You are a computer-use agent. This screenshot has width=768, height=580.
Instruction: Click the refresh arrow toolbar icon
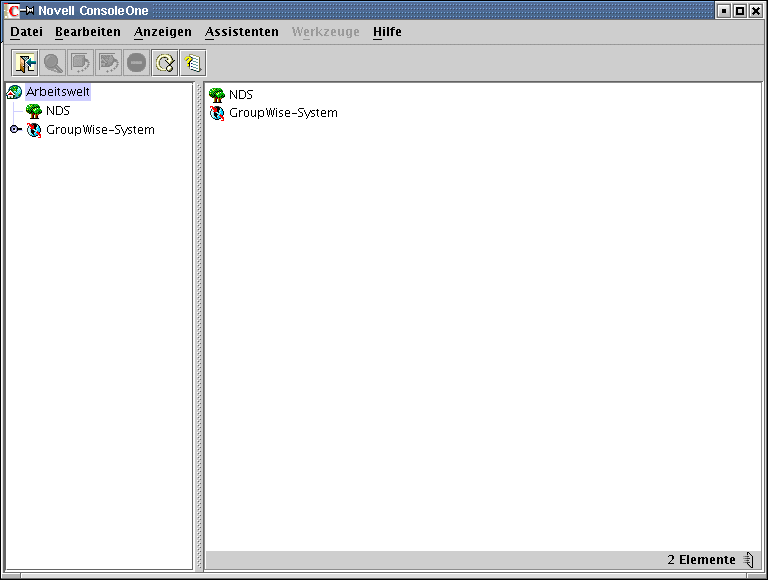click(x=165, y=63)
